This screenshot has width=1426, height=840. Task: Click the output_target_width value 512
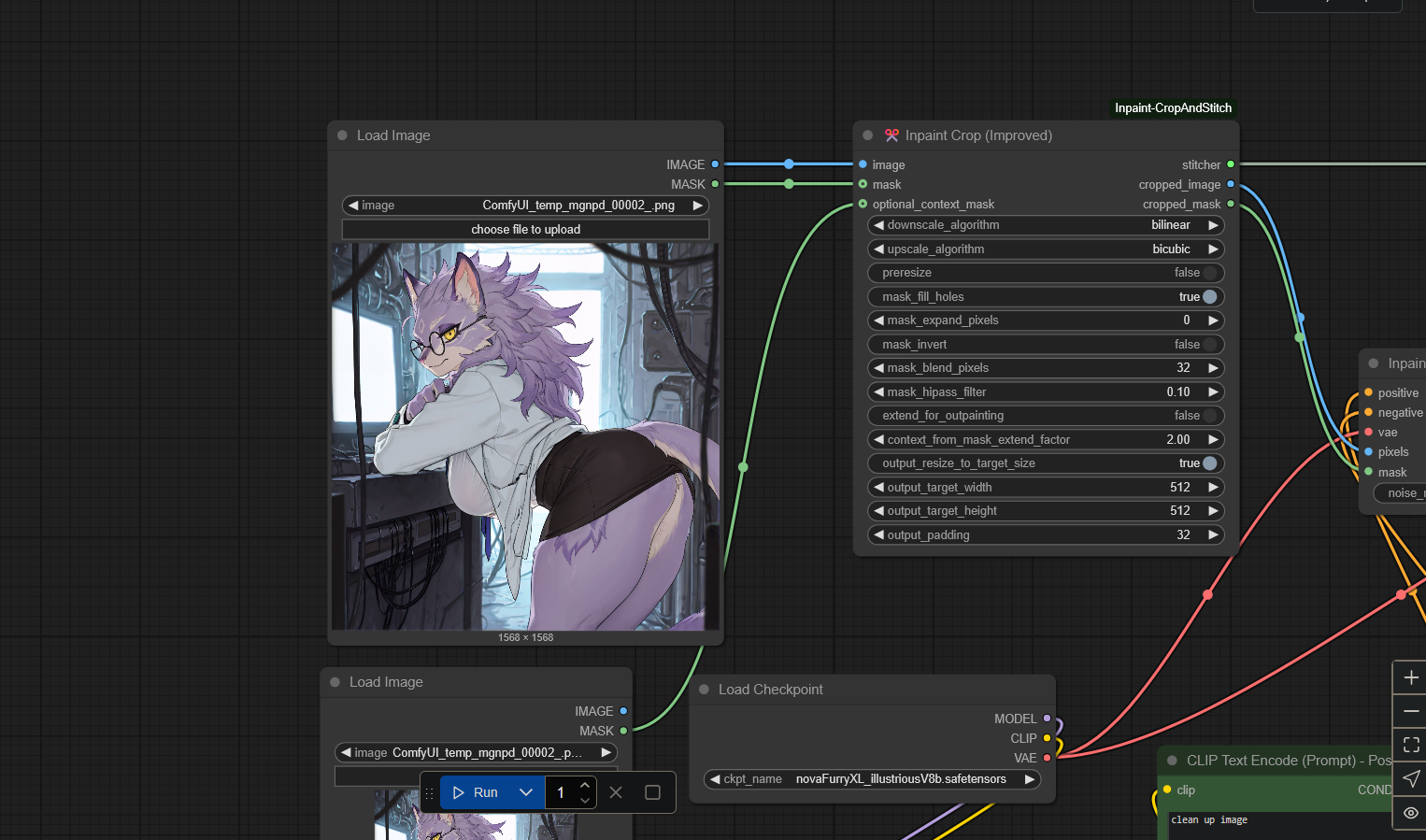(x=1179, y=487)
